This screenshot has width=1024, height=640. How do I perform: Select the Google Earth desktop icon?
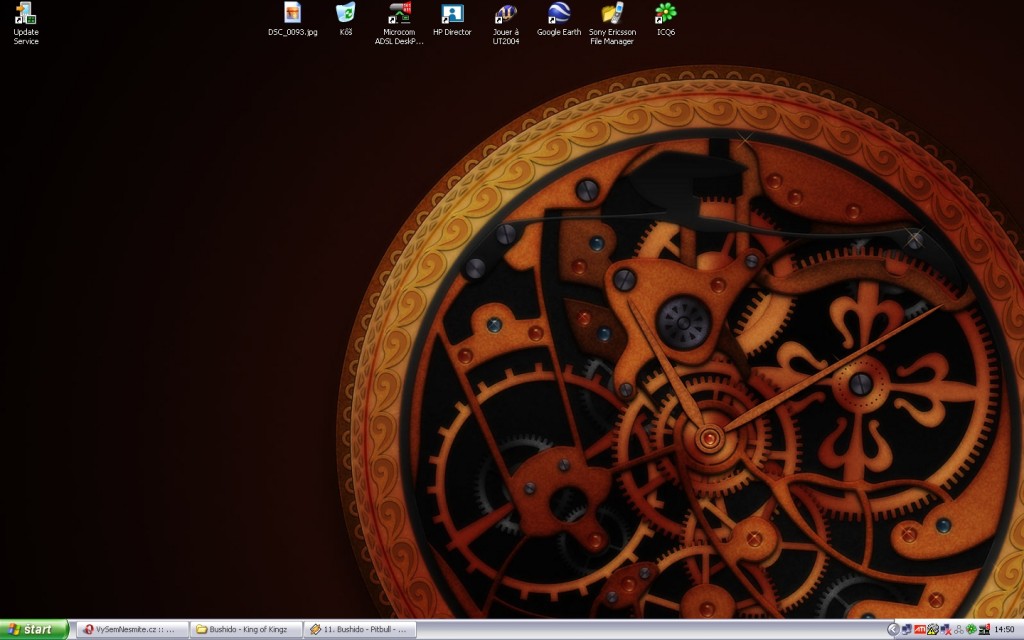(x=559, y=19)
